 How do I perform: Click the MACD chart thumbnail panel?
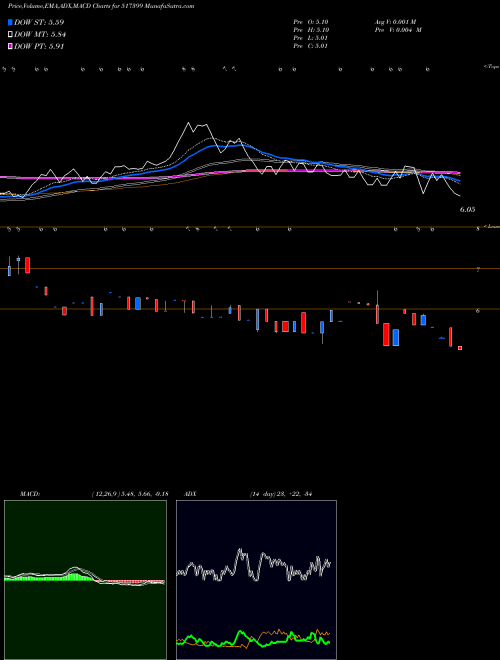click(x=85, y=580)
